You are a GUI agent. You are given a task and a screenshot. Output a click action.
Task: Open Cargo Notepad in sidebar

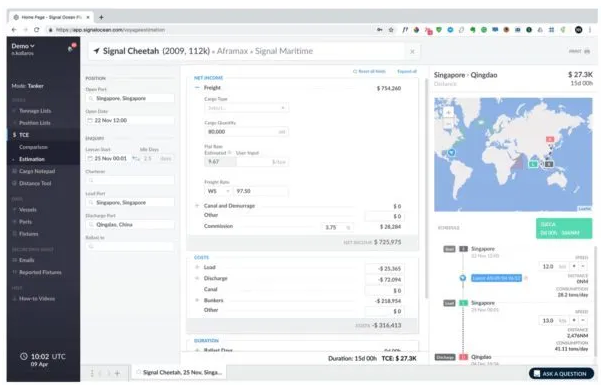37,171
